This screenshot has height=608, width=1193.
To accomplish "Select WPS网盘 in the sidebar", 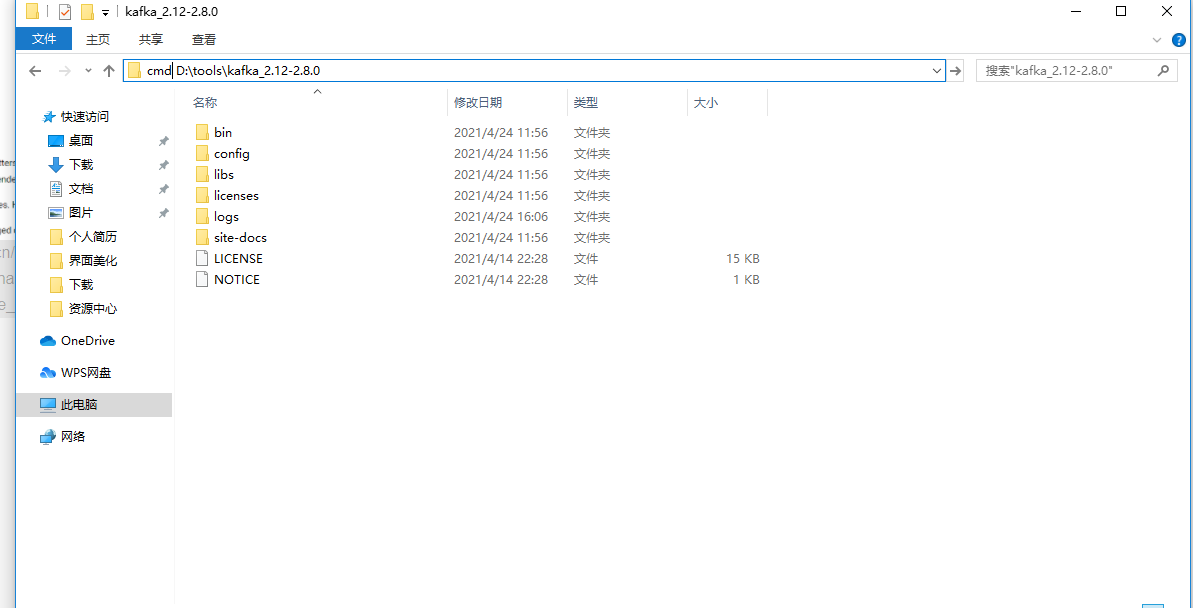I will tap(84, 372).
